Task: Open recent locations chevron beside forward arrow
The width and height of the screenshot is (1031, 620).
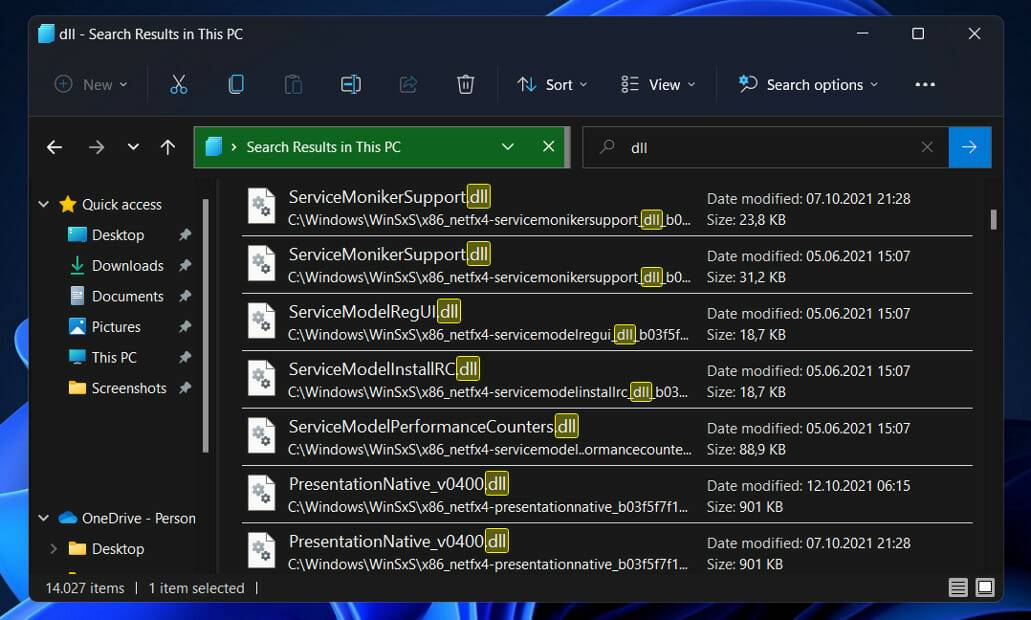Action: coord(133,147)
